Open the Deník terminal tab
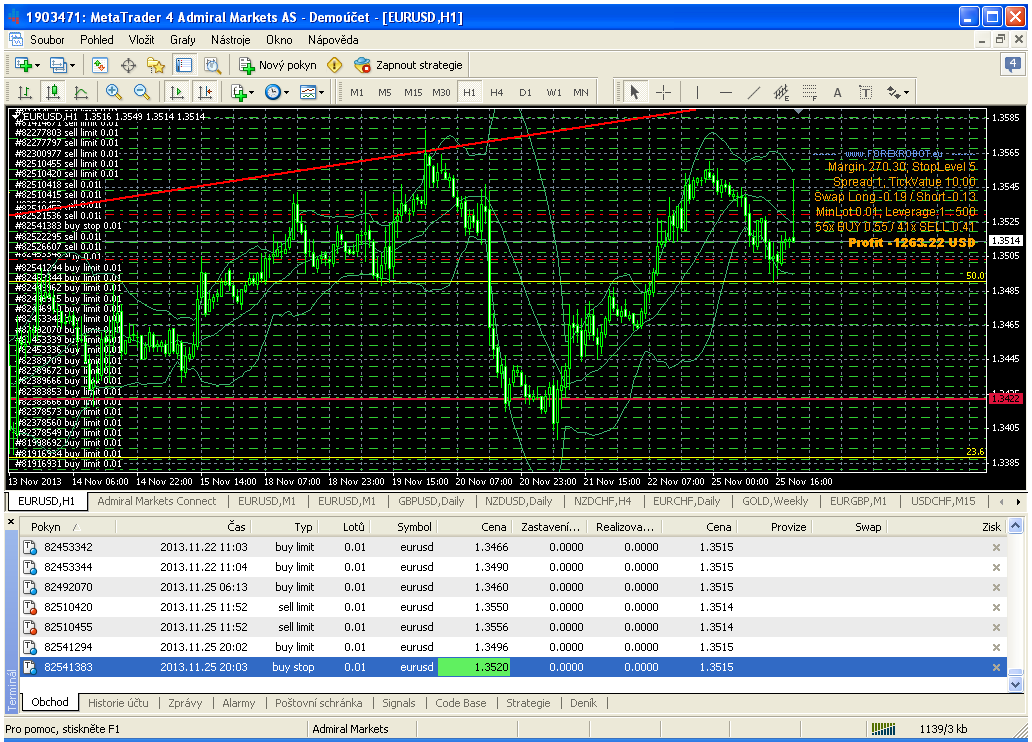 coord(583,703)
